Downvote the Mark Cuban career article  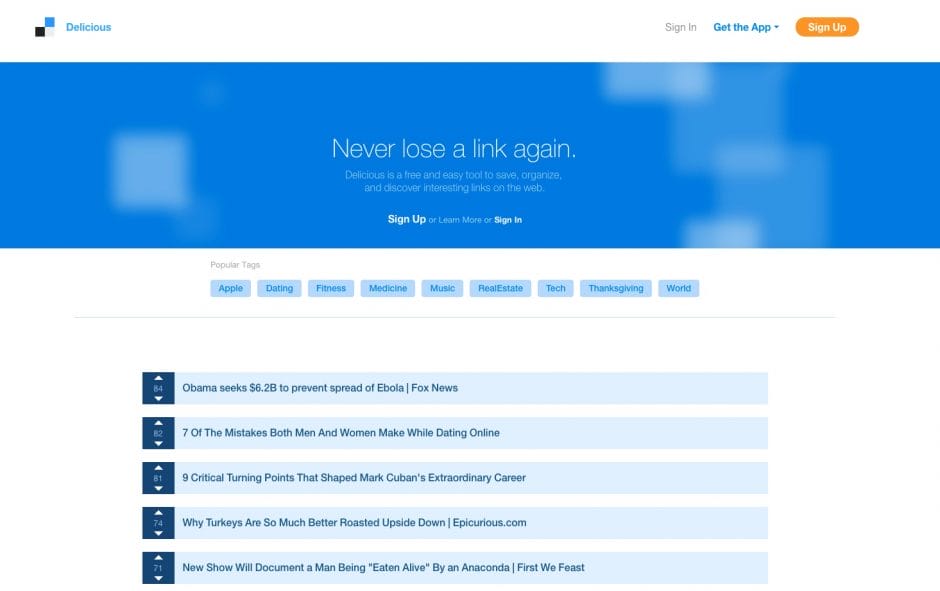click(x=158, y=488)
